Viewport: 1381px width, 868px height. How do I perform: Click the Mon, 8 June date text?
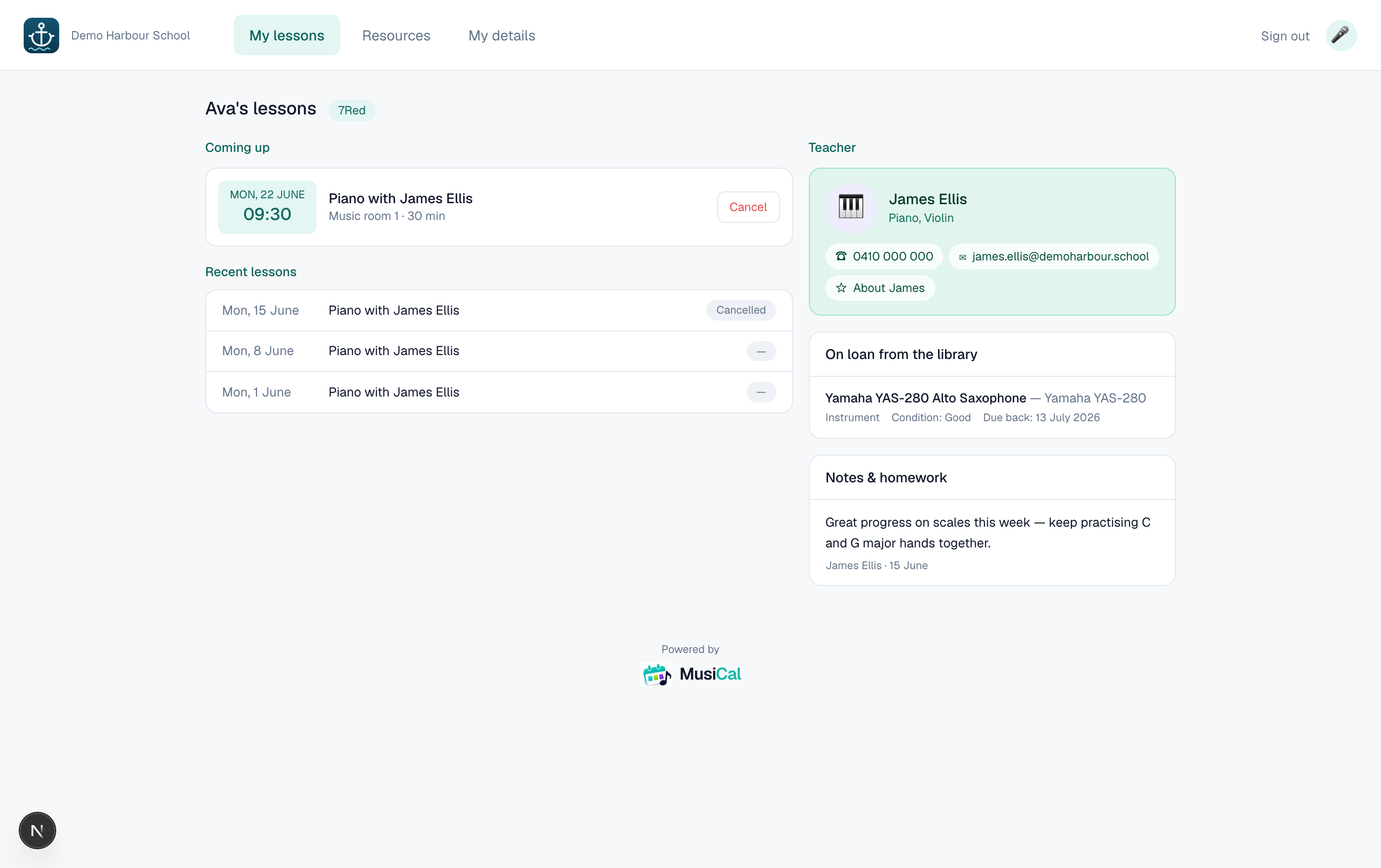coord(258,351)
